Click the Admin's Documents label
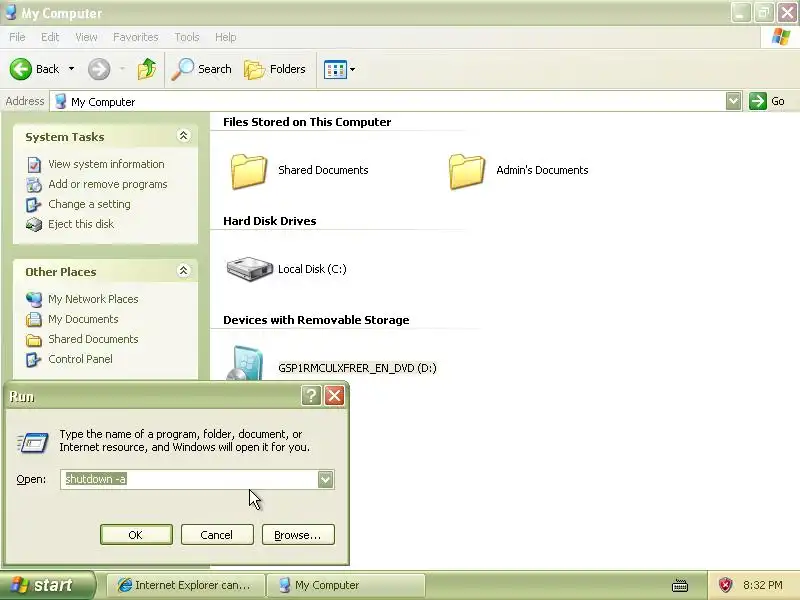The image size is (800, 600). tap(542, 170)
